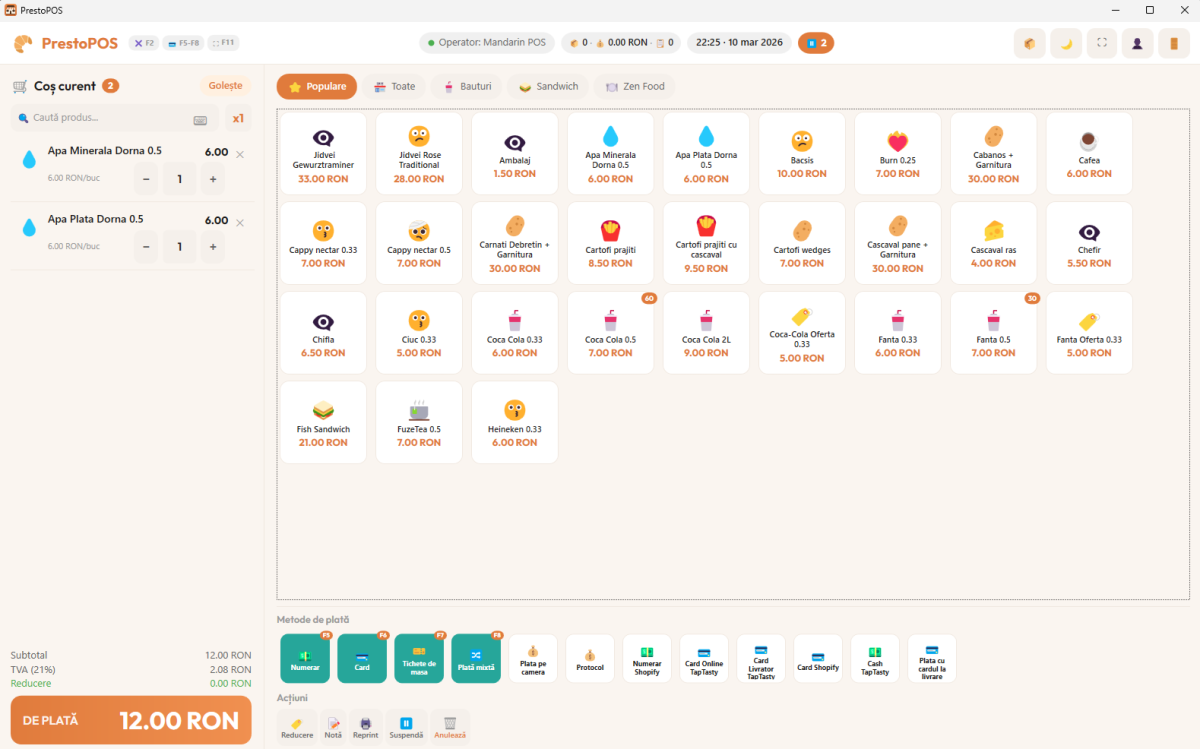Suspend the current order with Suspendă
Viewport: 1200px width, 749px height.
(x=406, y=726)
